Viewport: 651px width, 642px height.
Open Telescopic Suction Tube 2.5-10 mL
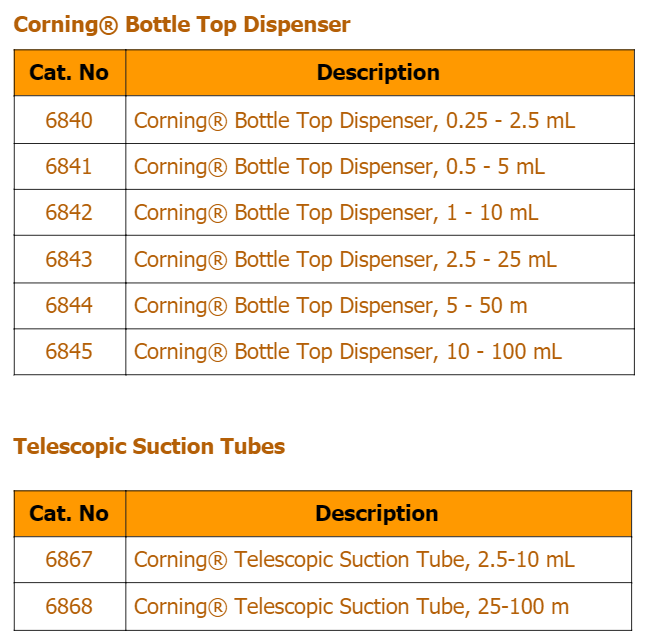(354, 560)
